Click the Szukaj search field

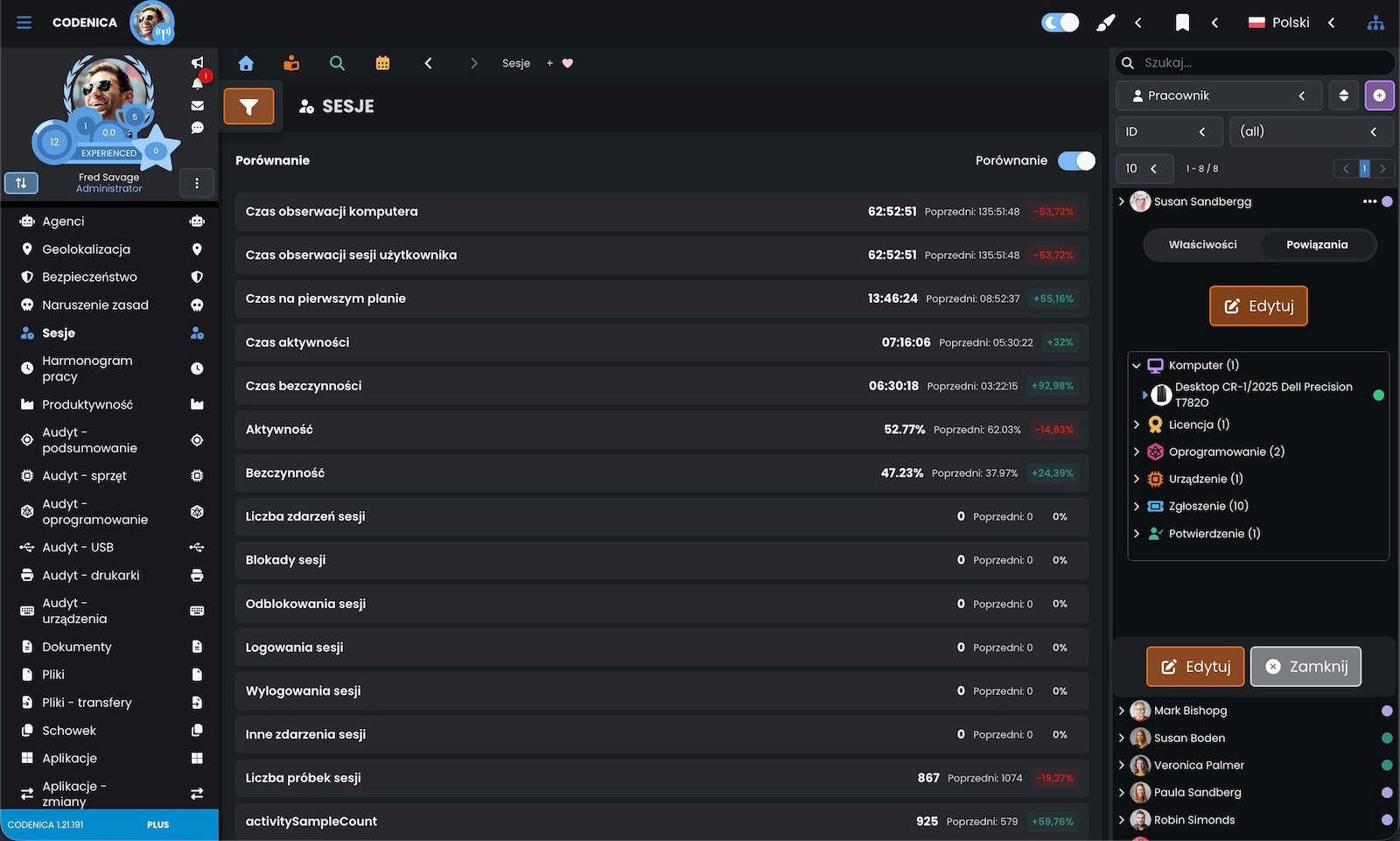(x=1255, y=63)
